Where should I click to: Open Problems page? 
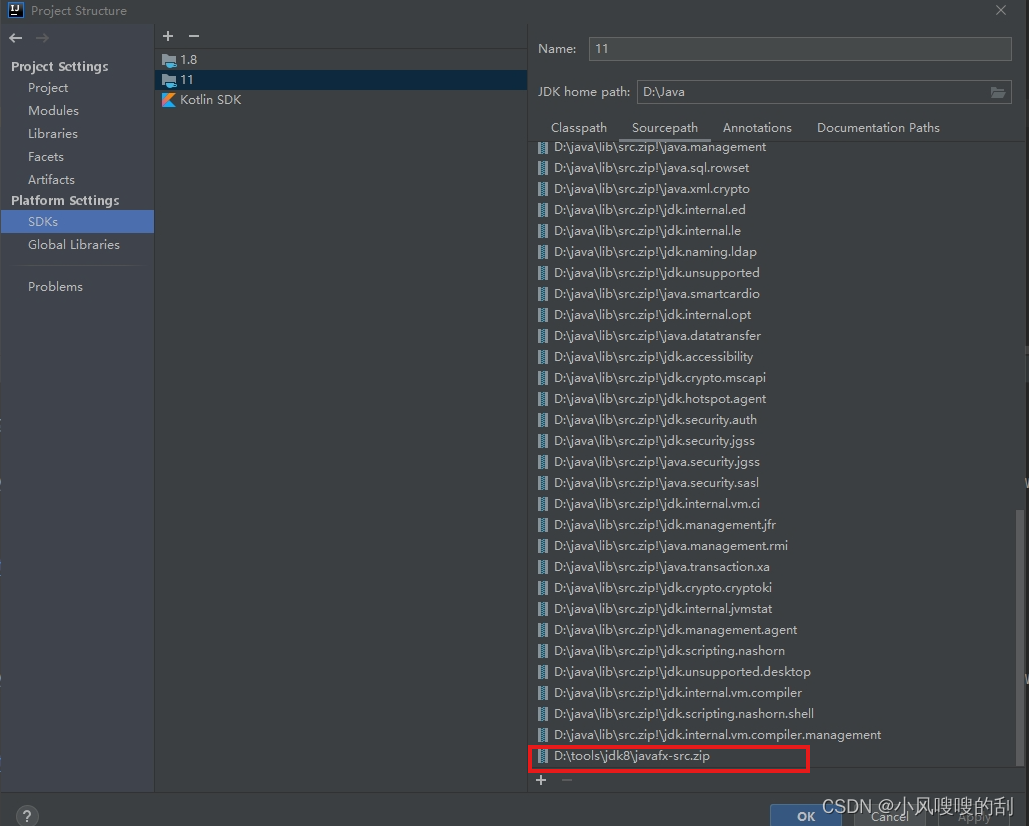[55, 287]
